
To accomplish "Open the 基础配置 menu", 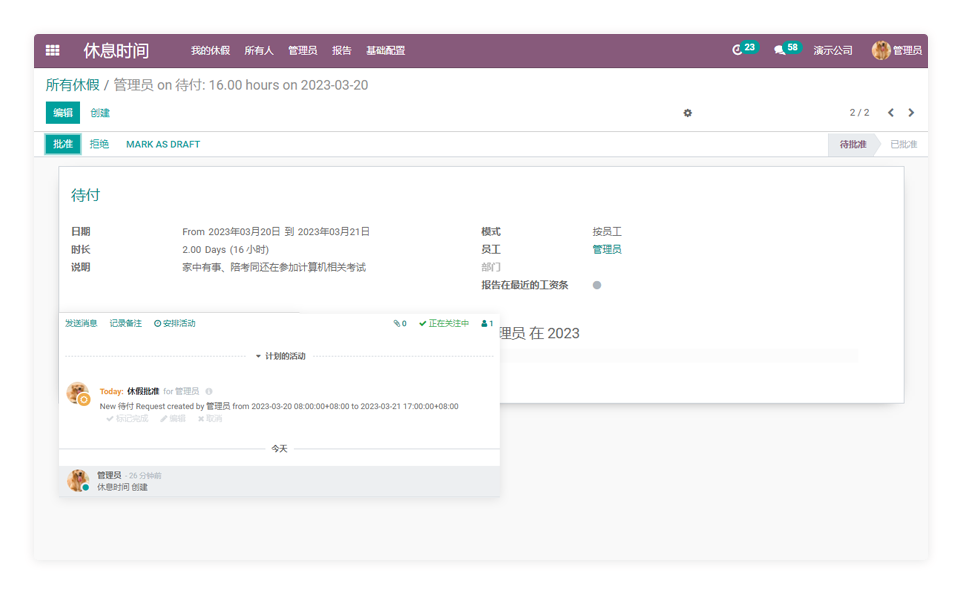I will pyautogui.click(x=385, y=50).
